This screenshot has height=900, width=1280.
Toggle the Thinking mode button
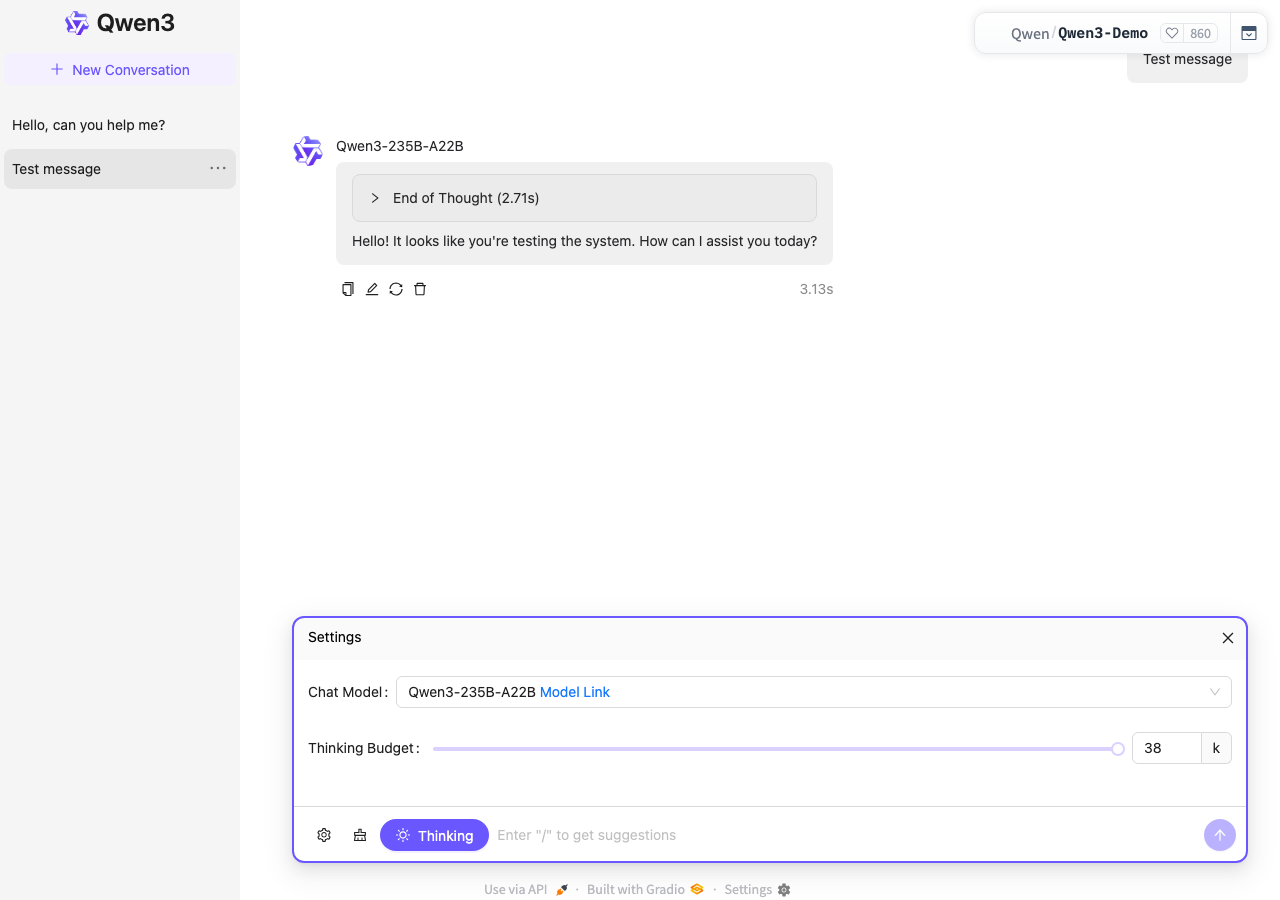point(434,835)
